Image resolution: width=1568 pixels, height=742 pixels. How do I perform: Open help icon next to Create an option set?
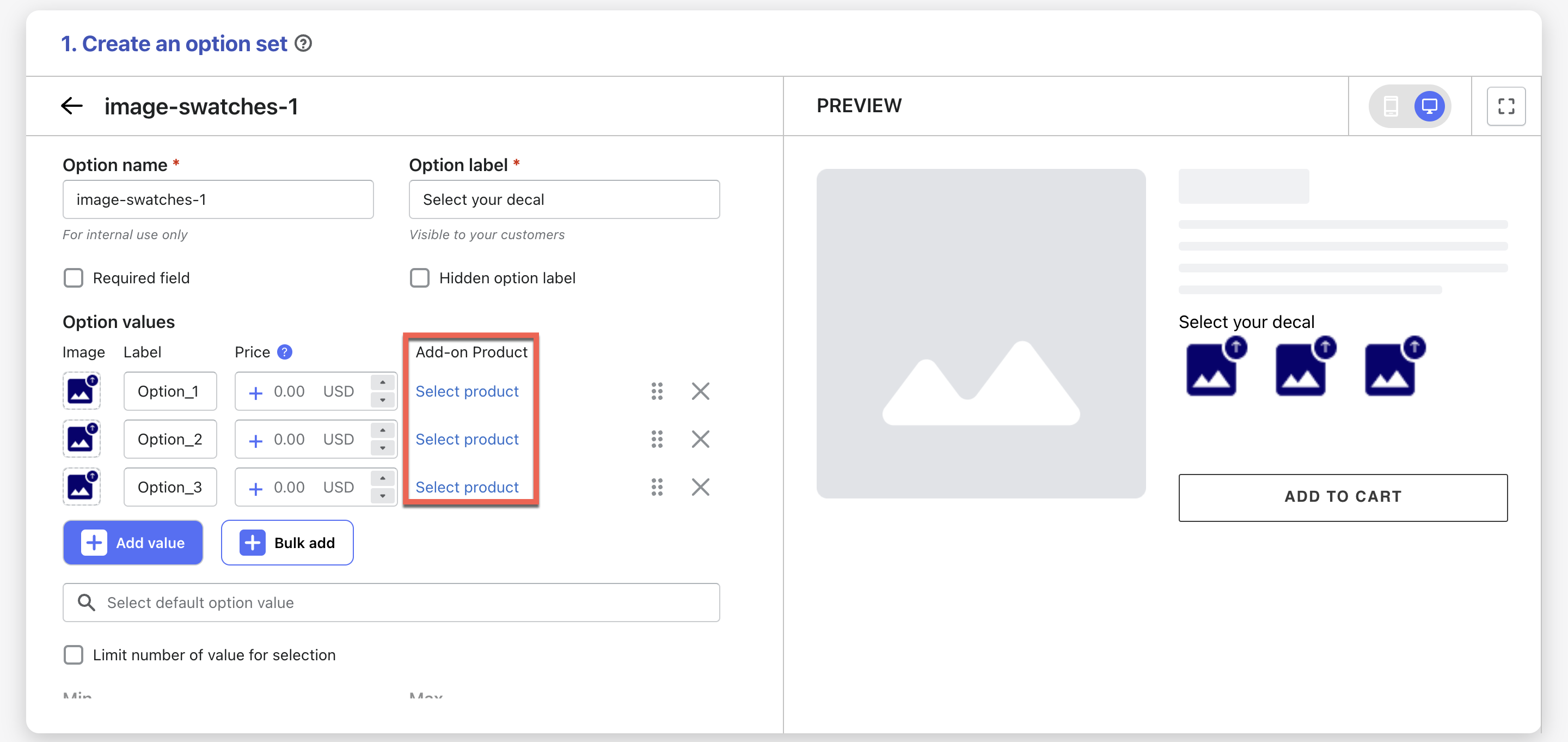(x=303, y=44)
